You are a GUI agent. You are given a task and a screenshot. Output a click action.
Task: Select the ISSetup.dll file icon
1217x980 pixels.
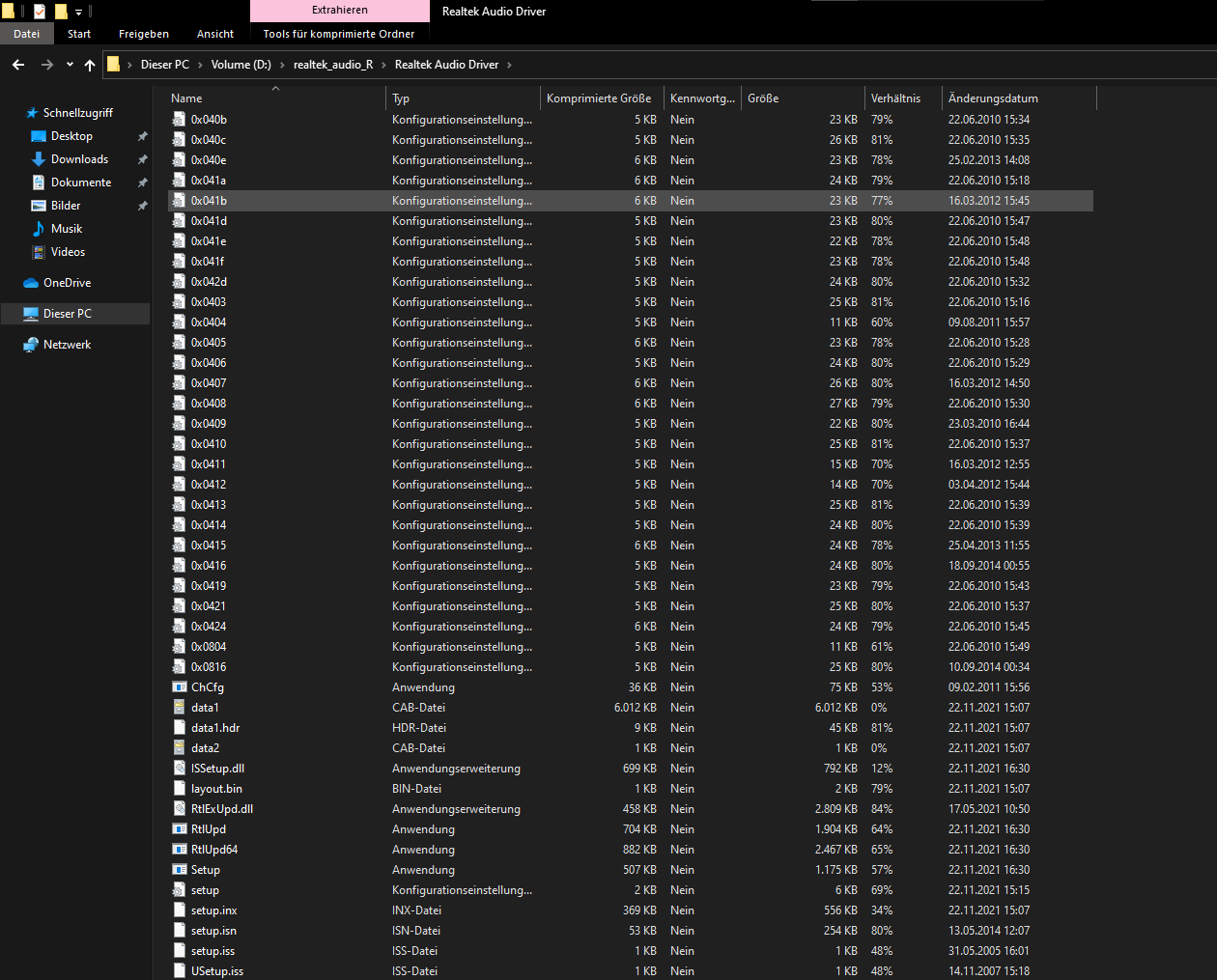pyautogui.click(x=179, y=769)
